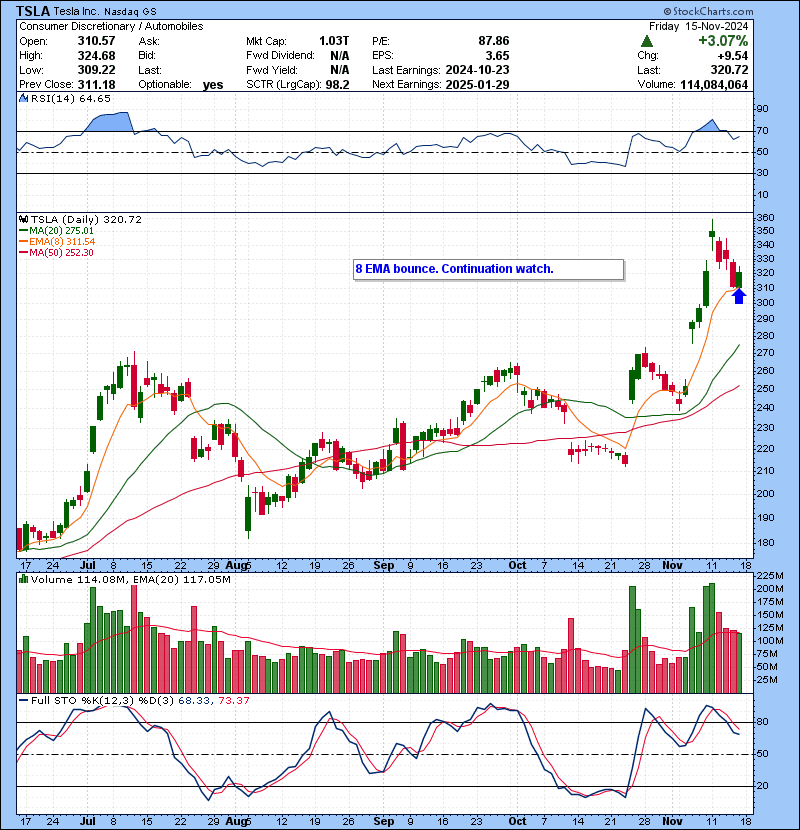Image resolution: width=800 pixels, height=830 pixels.
Task: Click the stochastic %K value 68.33
Action: point(193,700)
